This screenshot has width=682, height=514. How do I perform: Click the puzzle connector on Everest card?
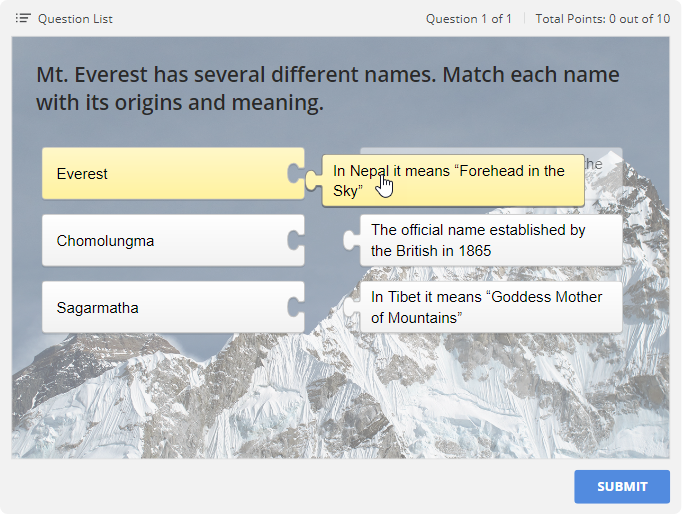point(296,174)
